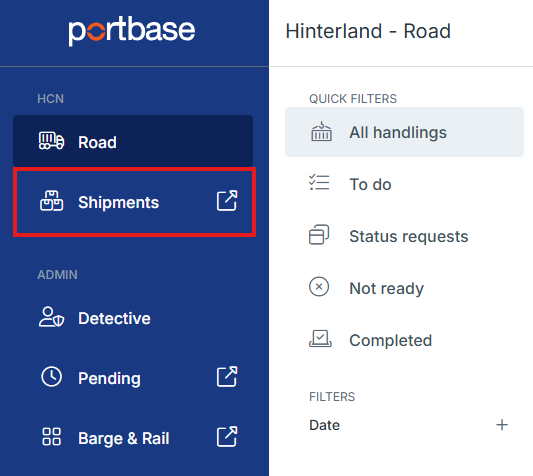Click the Pending clock icon
The height and width of the screenshot is (476, 533).
(x=51, y=377)
